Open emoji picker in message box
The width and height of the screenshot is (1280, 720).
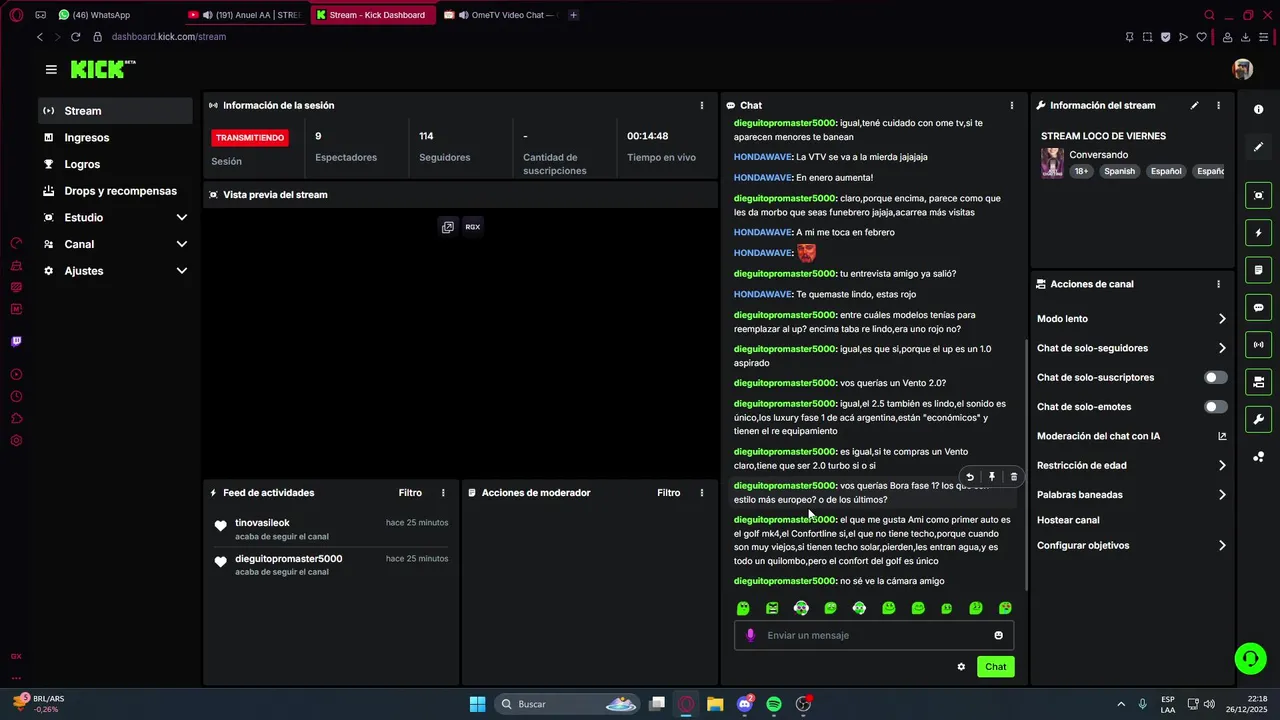998,635
